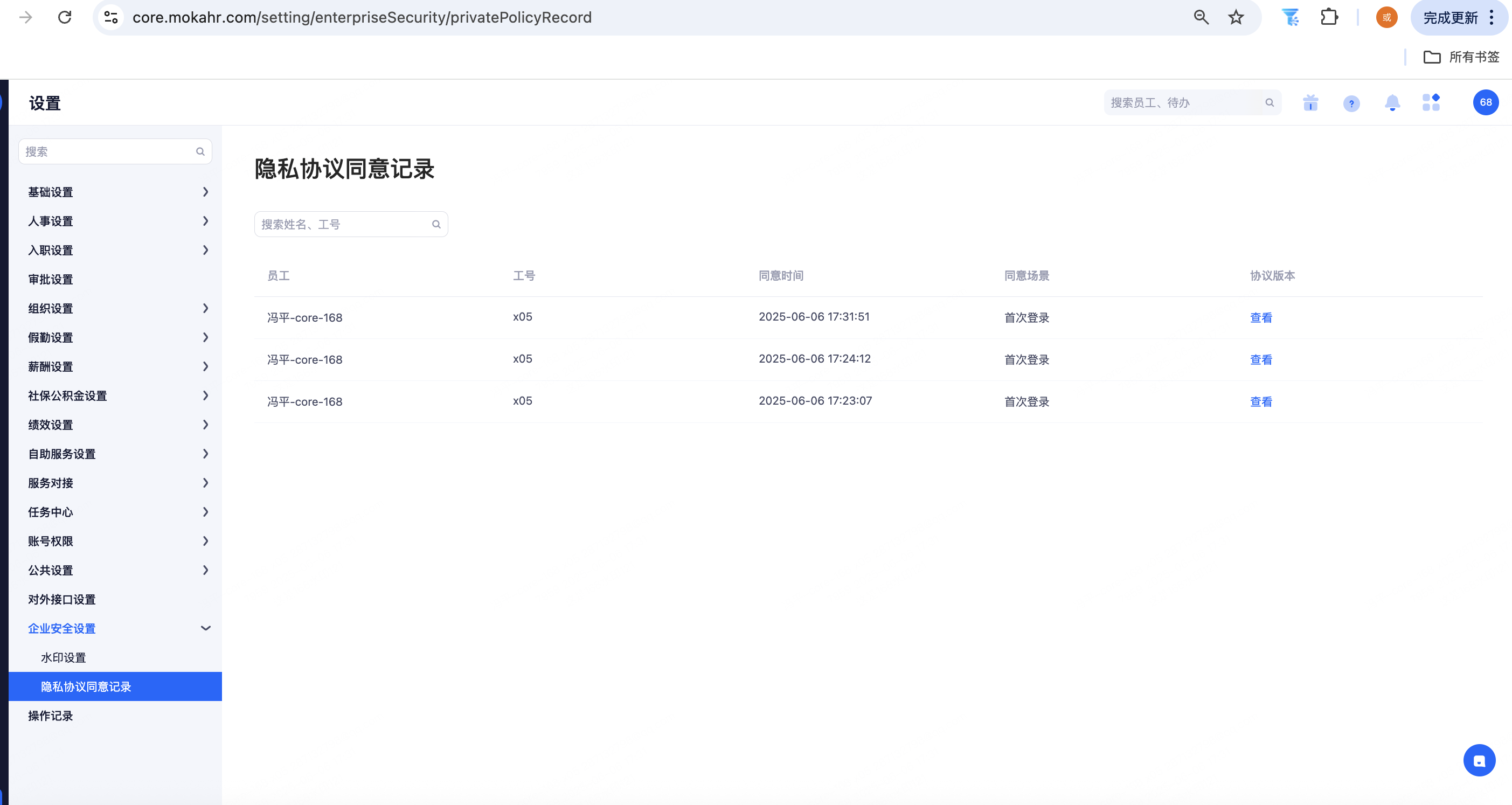Open the orange Chrome profile avatar
Viewport: 1512px width, 805px height.
(1386, 17)
